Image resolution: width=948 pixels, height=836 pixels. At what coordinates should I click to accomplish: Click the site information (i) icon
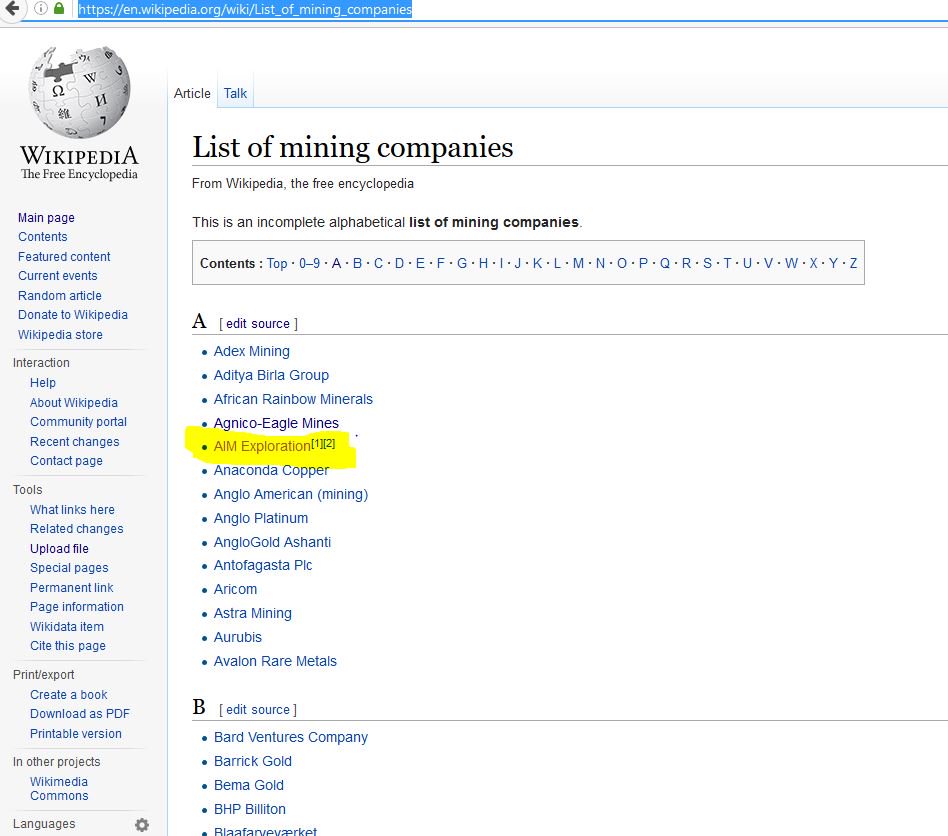pyautogui.click(x=41, y=8)
